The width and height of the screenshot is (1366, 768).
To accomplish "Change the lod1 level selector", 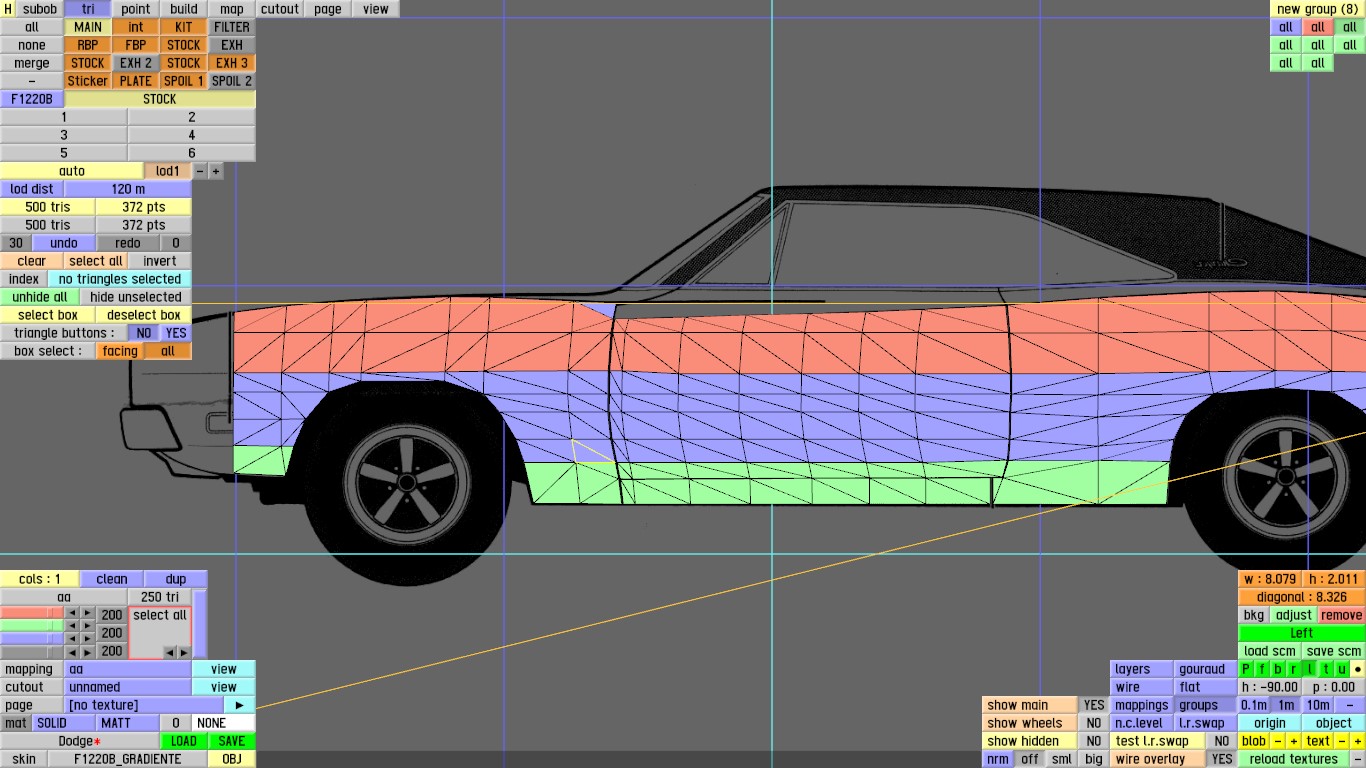I will click(x=167, y=171).
